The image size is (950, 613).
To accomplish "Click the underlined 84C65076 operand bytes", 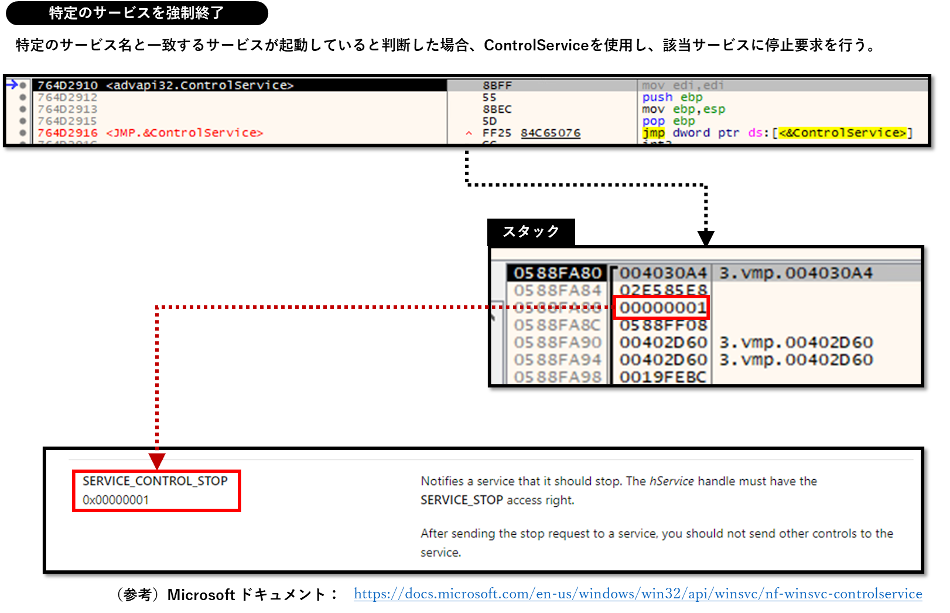I will point(551,133).
